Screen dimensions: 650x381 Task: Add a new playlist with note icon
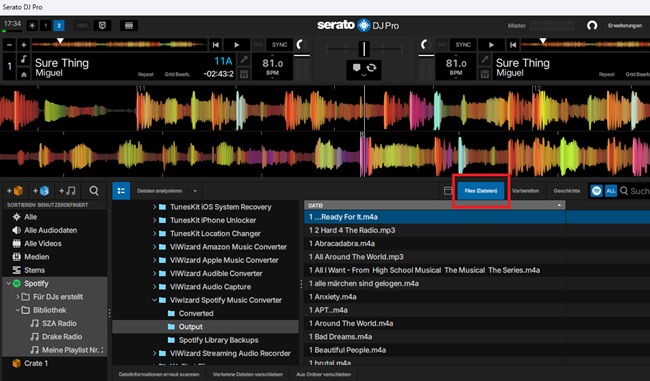[67, 191]
